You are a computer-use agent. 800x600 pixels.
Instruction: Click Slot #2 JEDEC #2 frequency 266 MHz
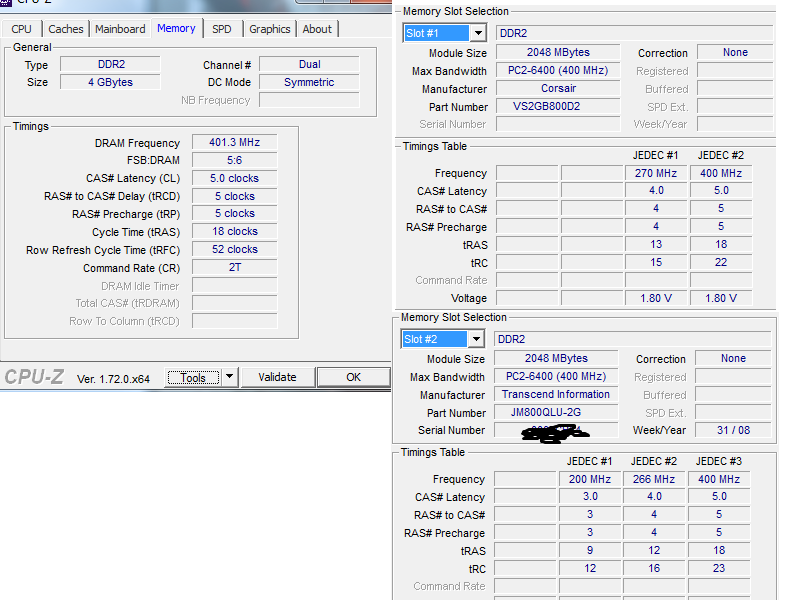click(654, 479)
